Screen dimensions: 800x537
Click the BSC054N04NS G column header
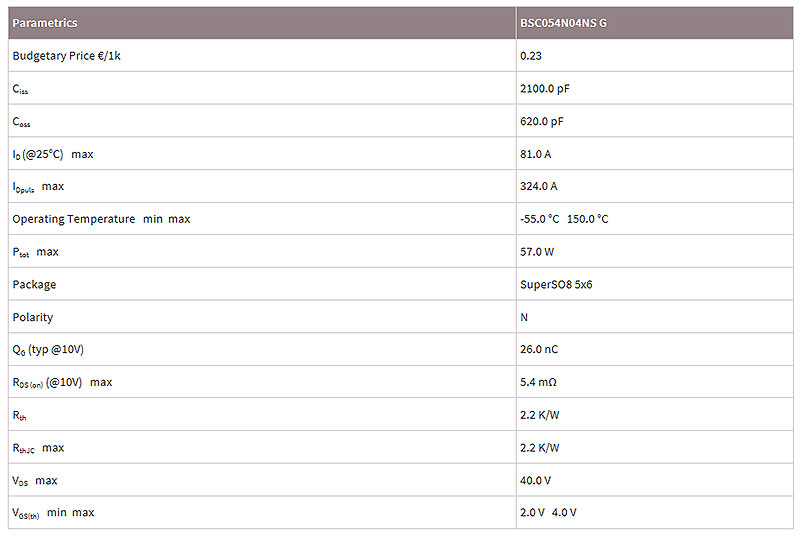coord(563,23)
